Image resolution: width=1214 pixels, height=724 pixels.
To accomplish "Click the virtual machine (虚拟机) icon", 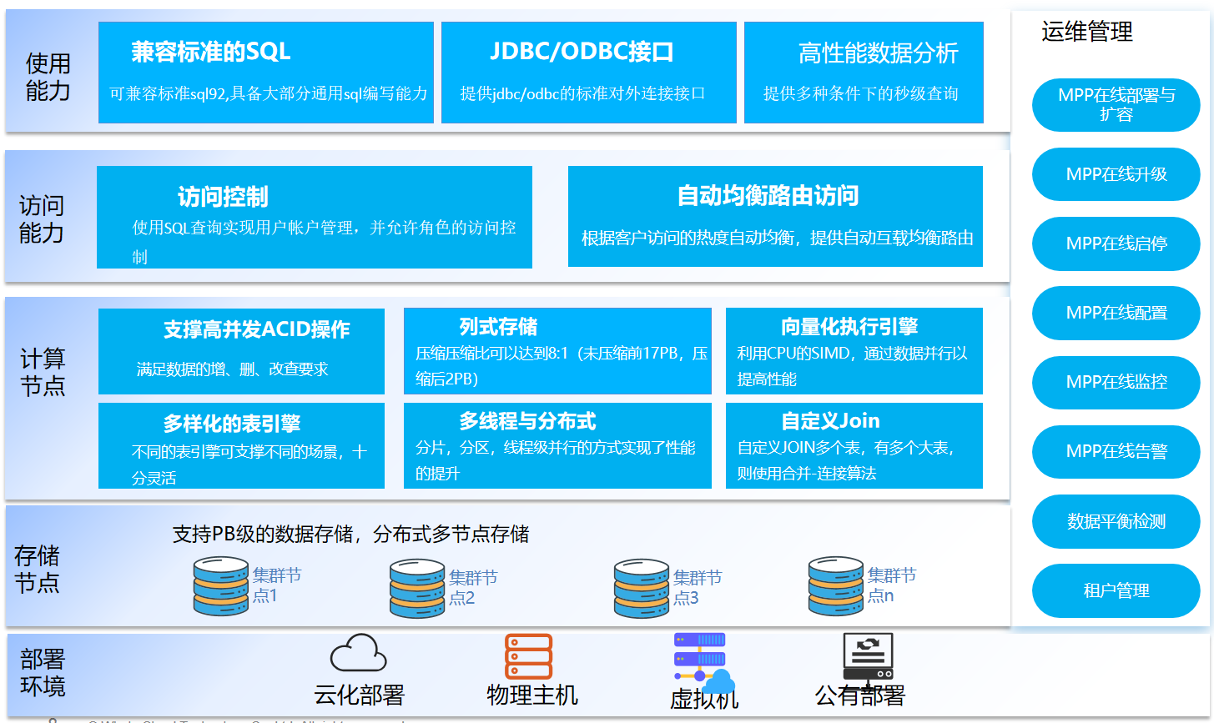I will pyautogui.click(x=702, y=662).
